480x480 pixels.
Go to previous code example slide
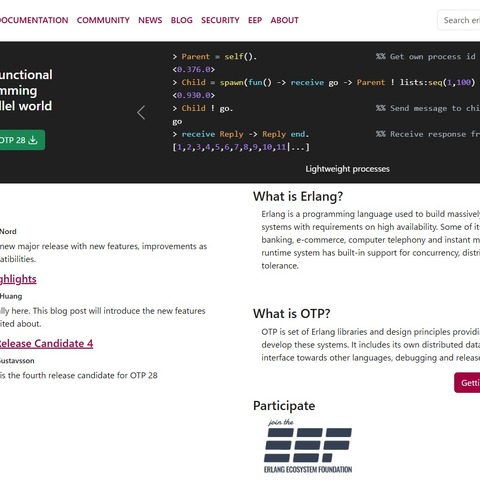pos(141,112)
